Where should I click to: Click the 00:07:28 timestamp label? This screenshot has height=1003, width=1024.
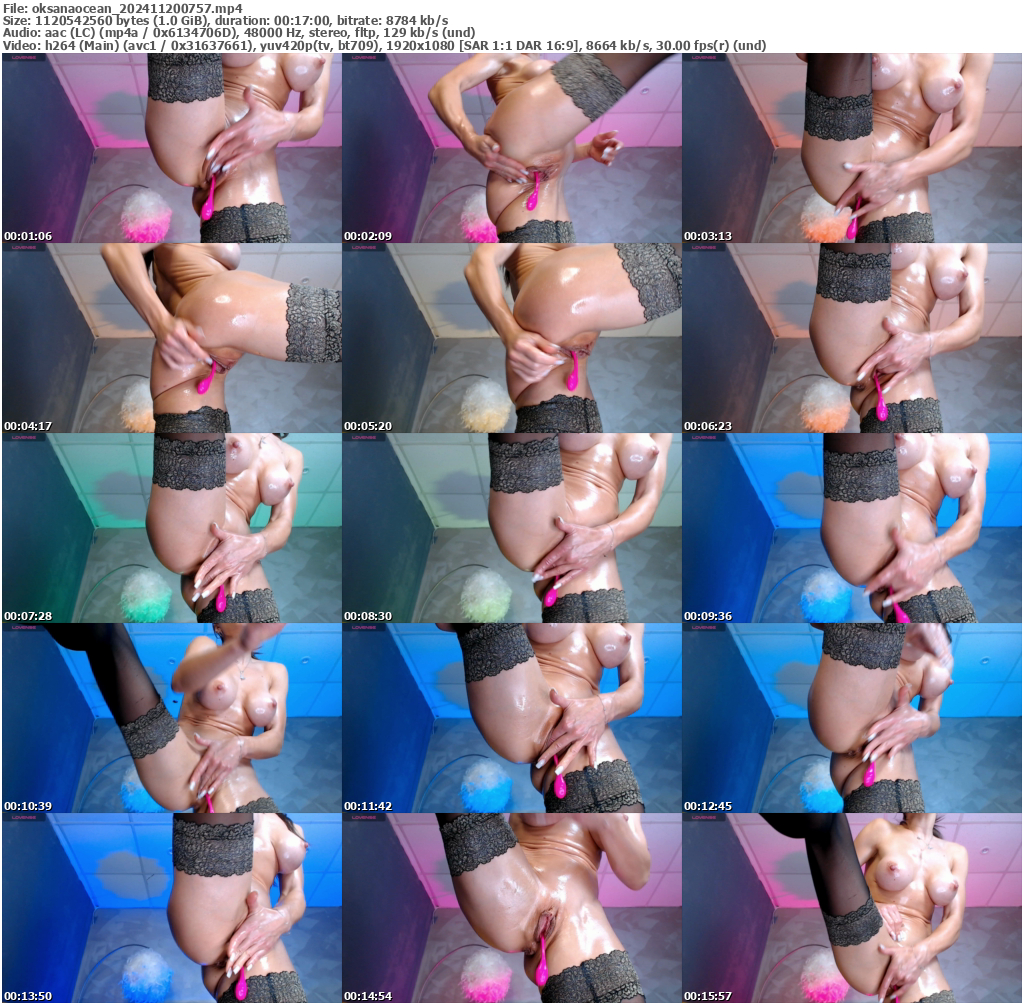click(x=30, y=613)
